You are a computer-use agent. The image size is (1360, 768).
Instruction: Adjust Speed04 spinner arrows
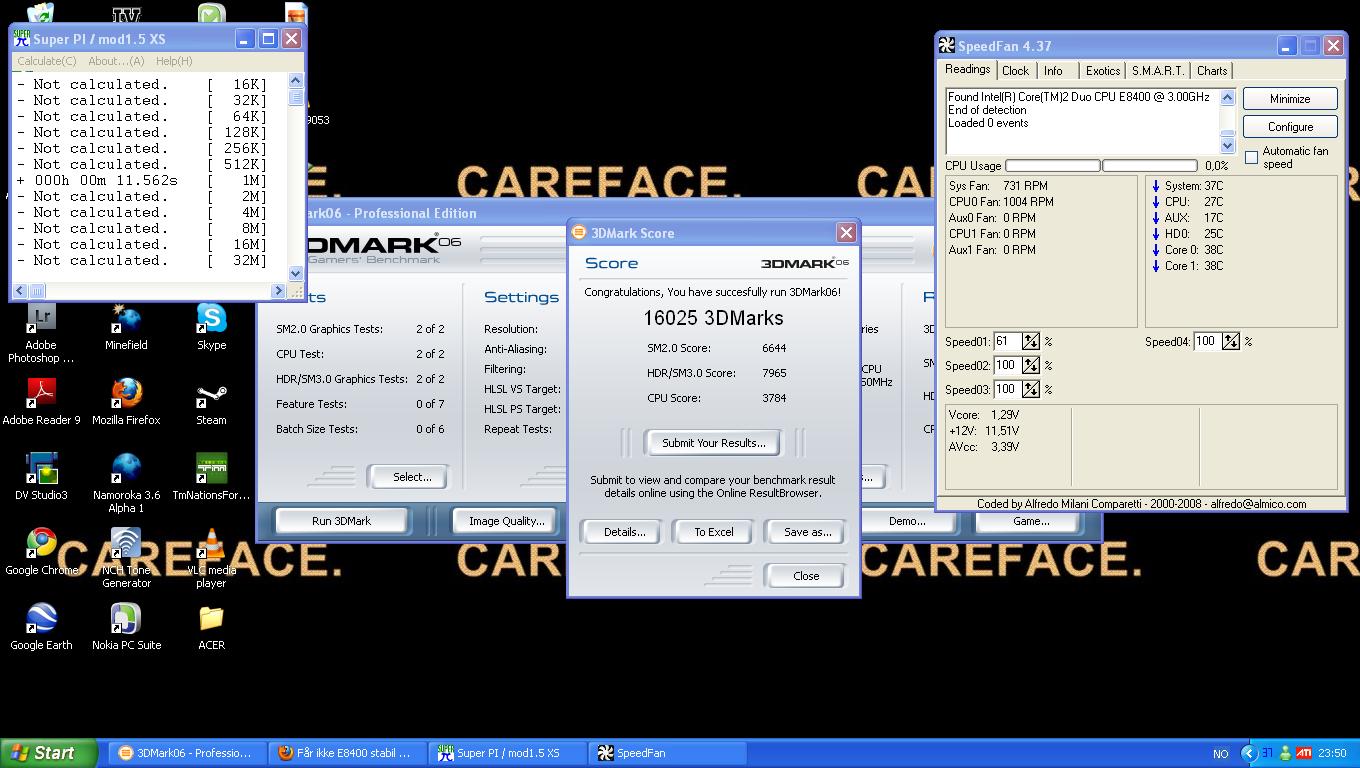(1231, 341)
